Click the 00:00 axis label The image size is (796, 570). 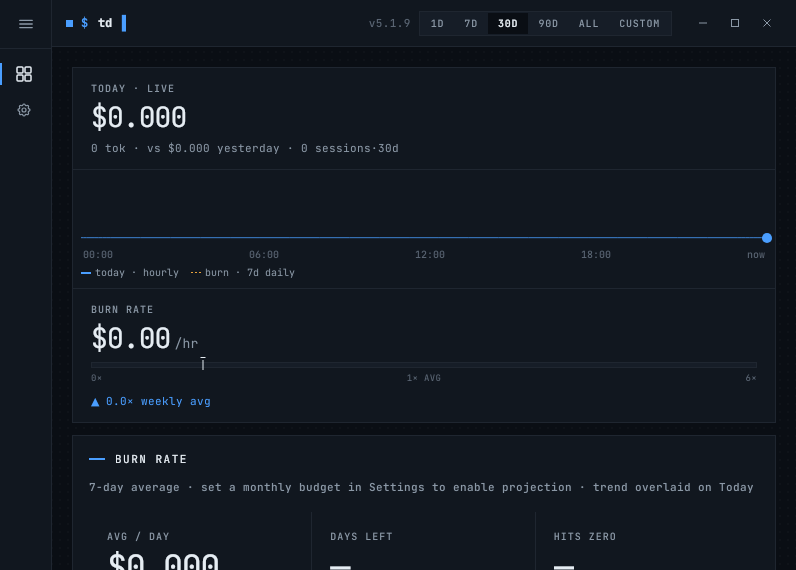click(x=98, y=255)
